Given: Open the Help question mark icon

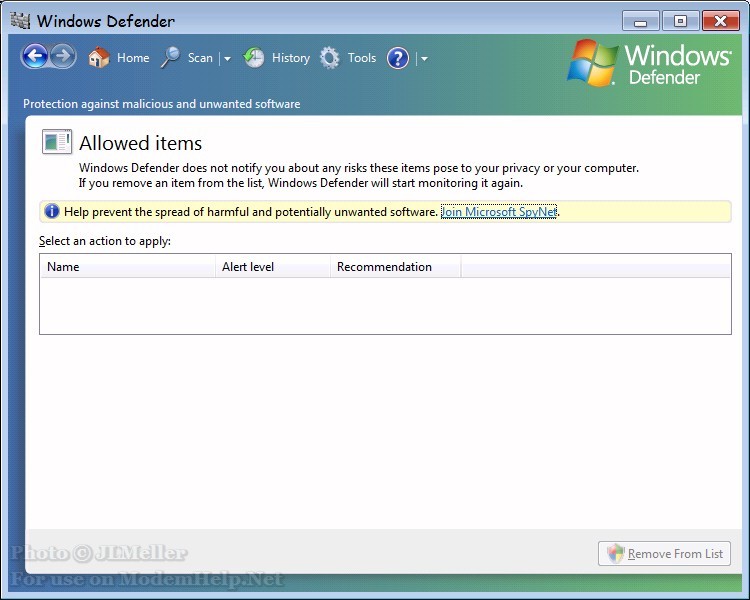Looking at the screenshot, I should pyautogui.click(x=398, y=58).
